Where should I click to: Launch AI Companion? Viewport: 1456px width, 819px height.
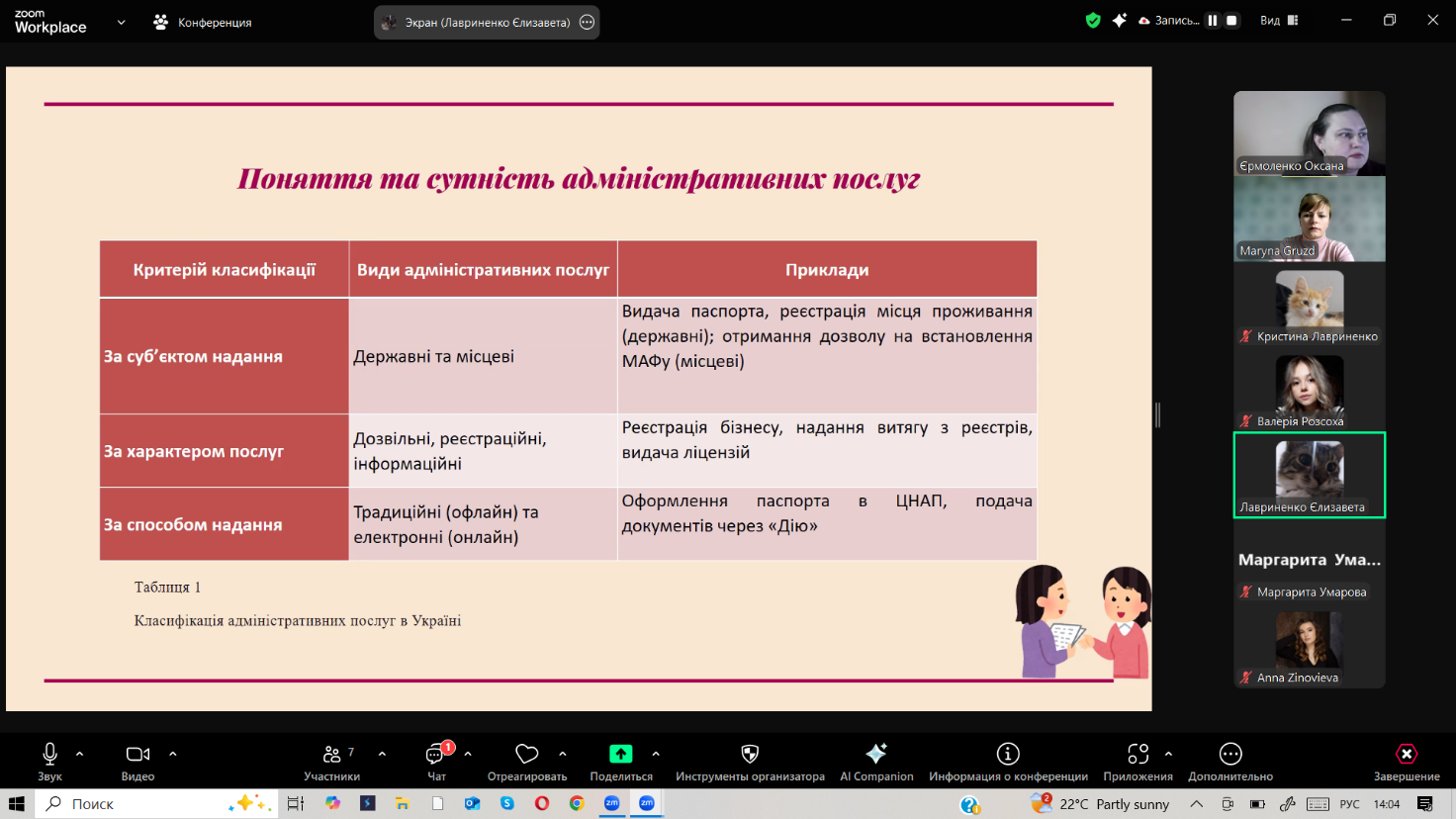tap(876, 755)
